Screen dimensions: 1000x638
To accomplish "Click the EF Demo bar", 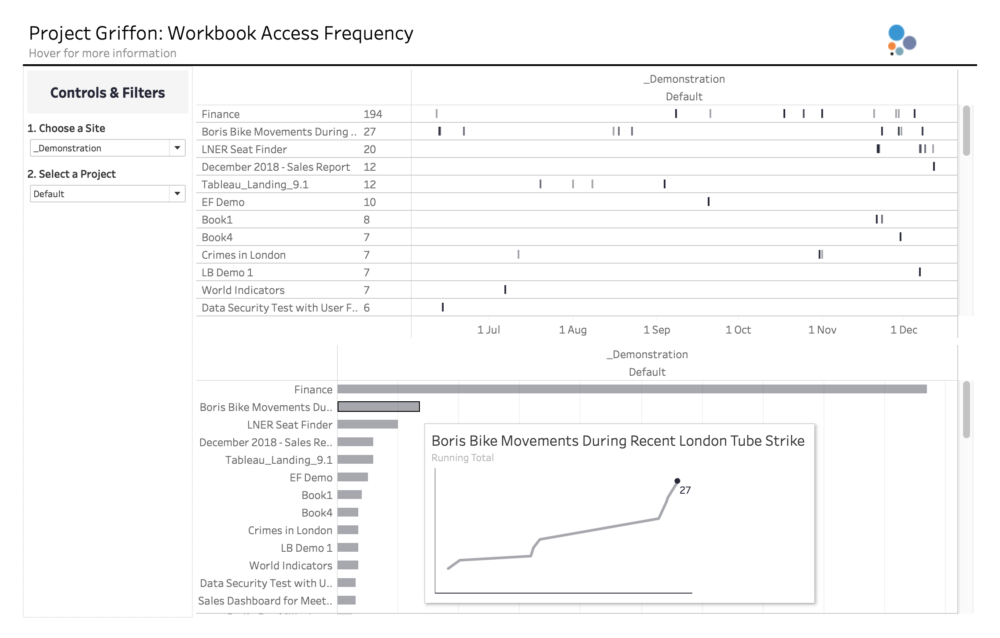I will coord(353,477).
